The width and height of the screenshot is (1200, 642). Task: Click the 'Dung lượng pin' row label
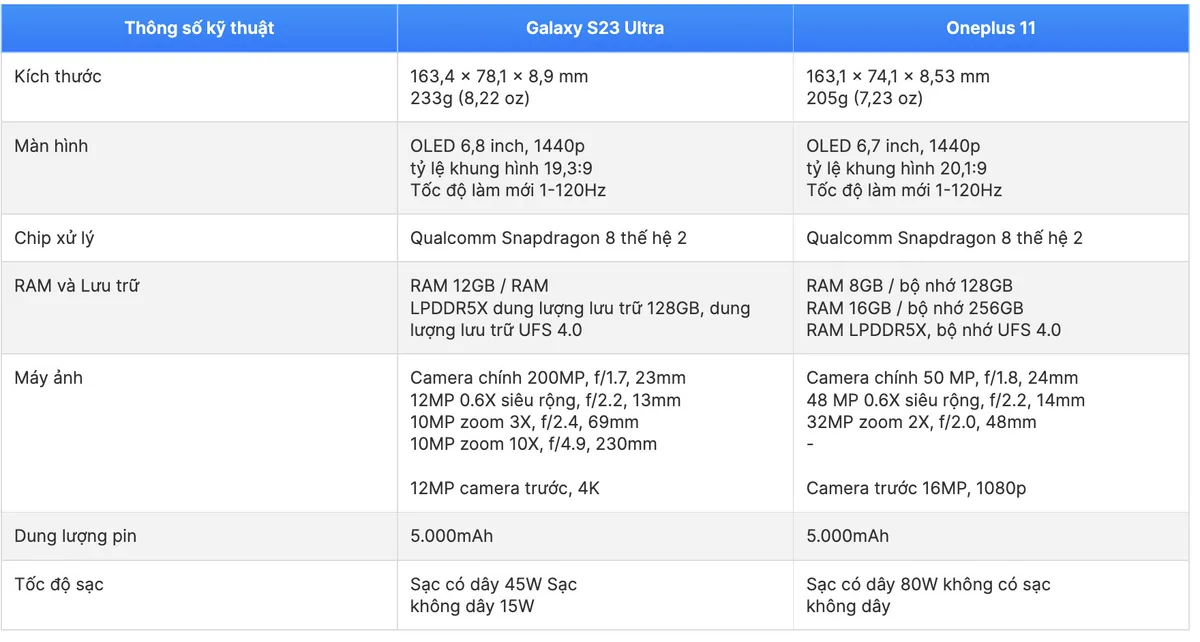(75, 536)
